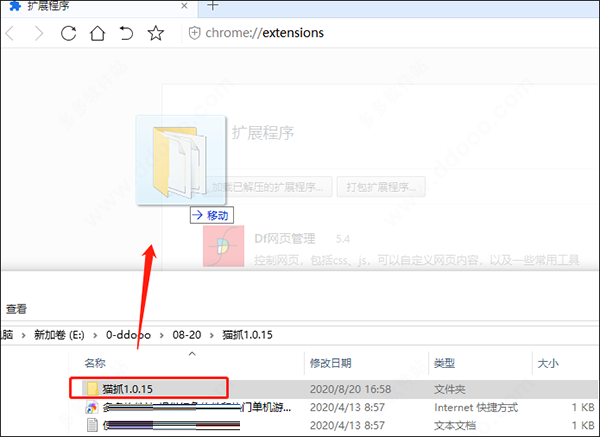Click the 加载已解压的扩展程序 button
Viewport: 600px width, 437px height.
pyautogui.click(x=271, y=187)
